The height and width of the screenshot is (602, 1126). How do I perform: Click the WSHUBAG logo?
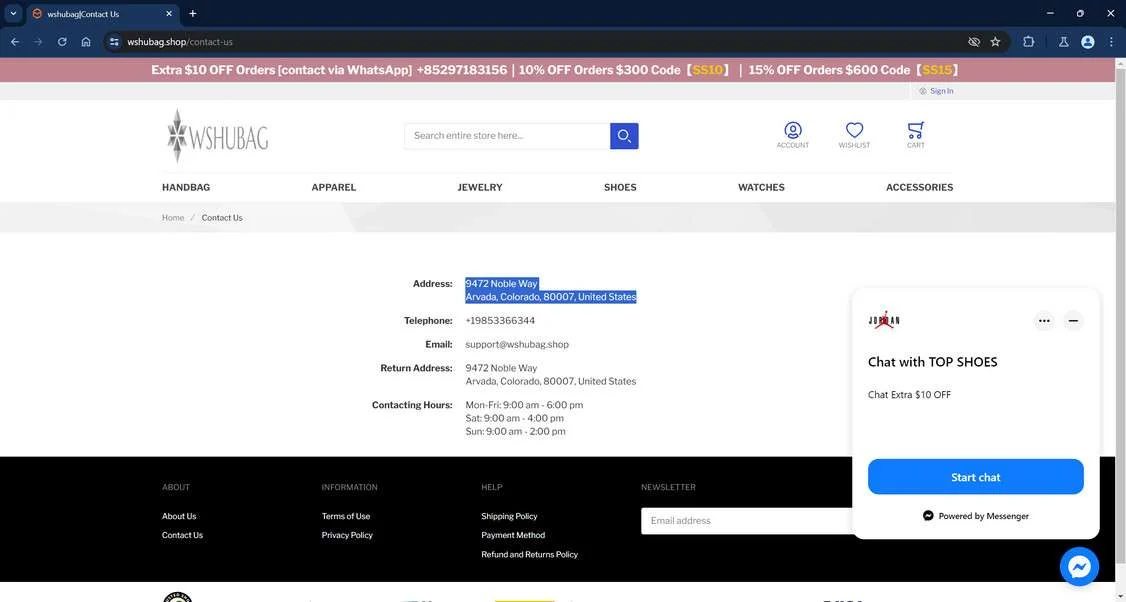tap(218, 135)
